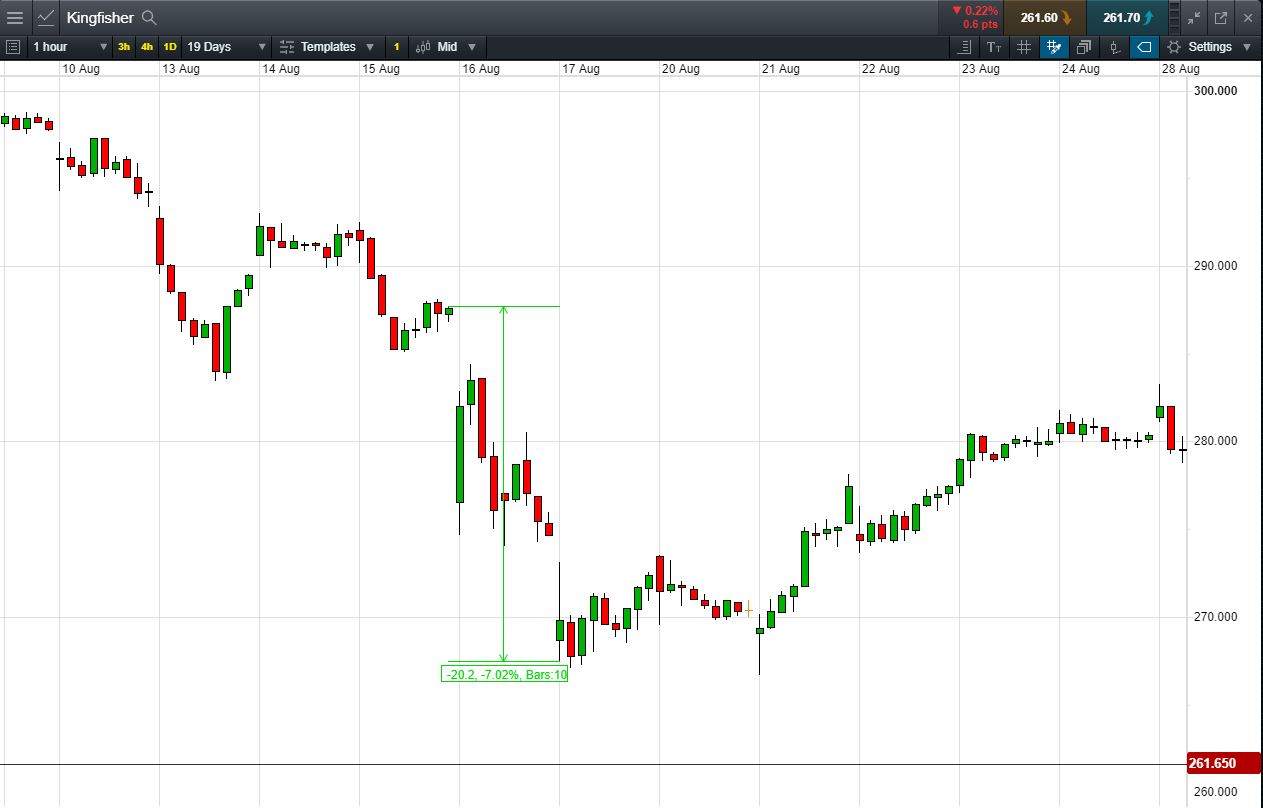Image resolution: width=1263 pixels, height=808 pixels.
Task: Click the 290.000 price axis label
Action: (x=1216, y=266)
